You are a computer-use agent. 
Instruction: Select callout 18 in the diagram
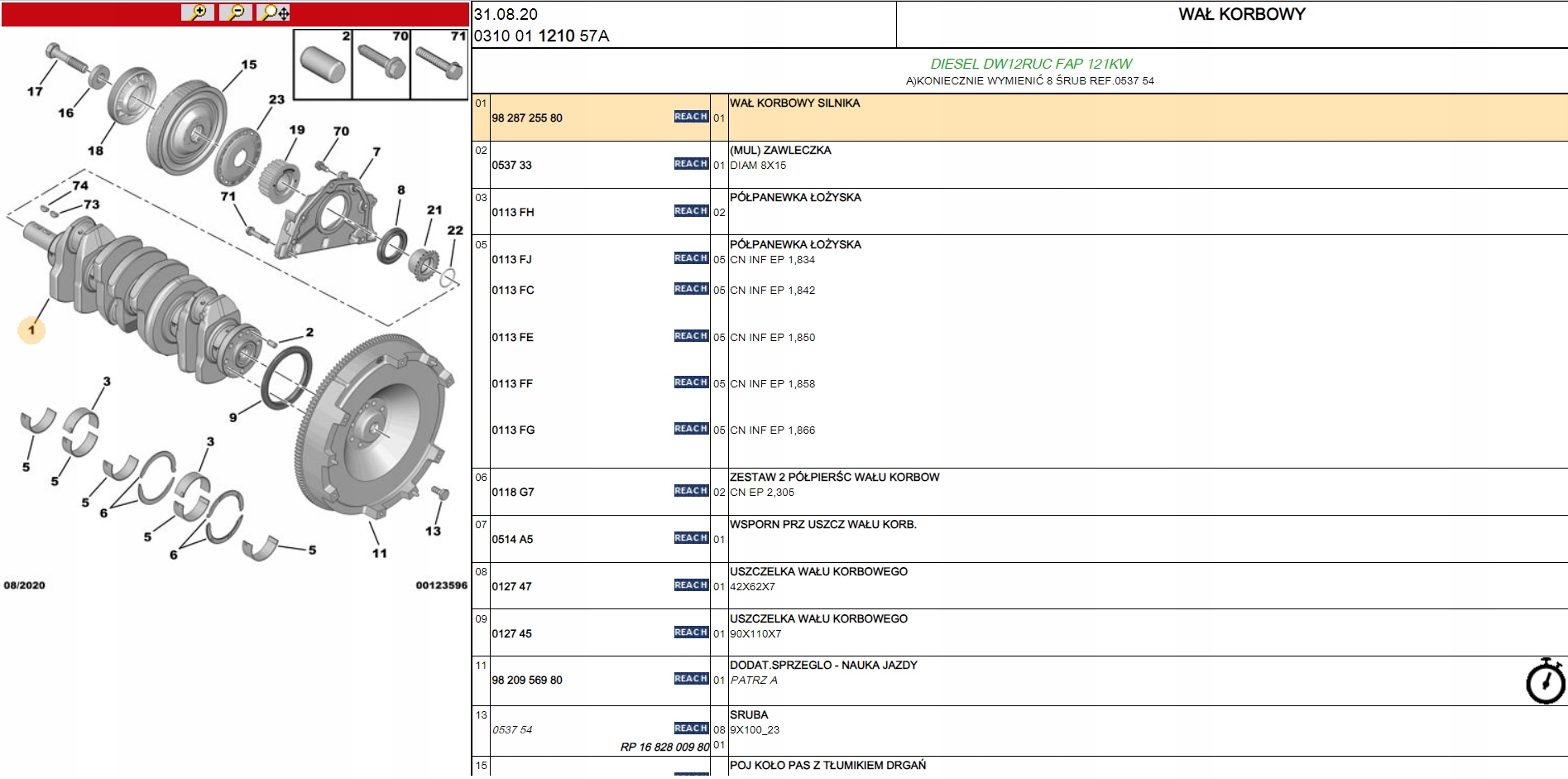[95, 151]
